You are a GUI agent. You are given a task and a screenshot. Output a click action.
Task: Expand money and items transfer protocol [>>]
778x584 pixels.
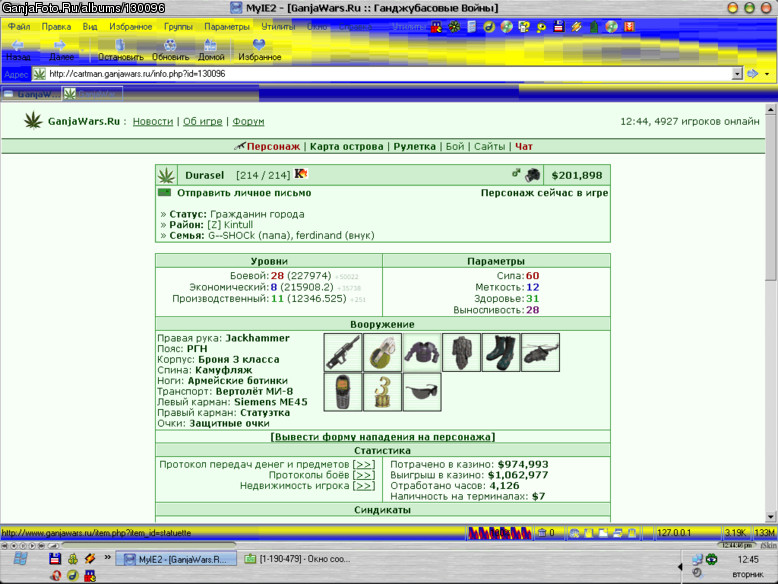[x=364, y=464]
